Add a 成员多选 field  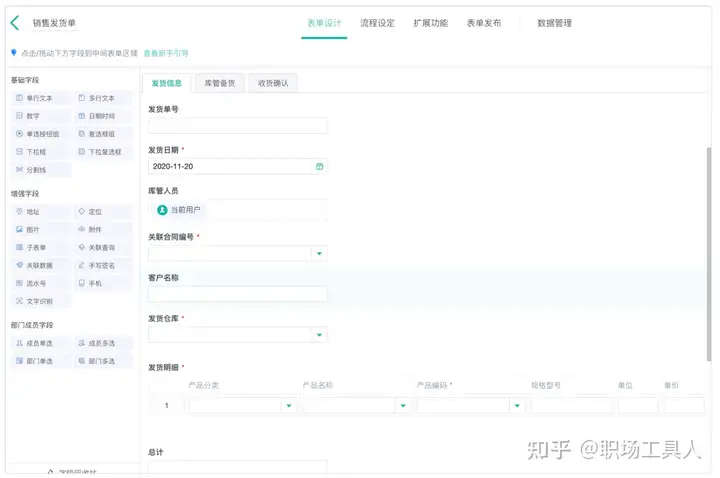(103, 343)
